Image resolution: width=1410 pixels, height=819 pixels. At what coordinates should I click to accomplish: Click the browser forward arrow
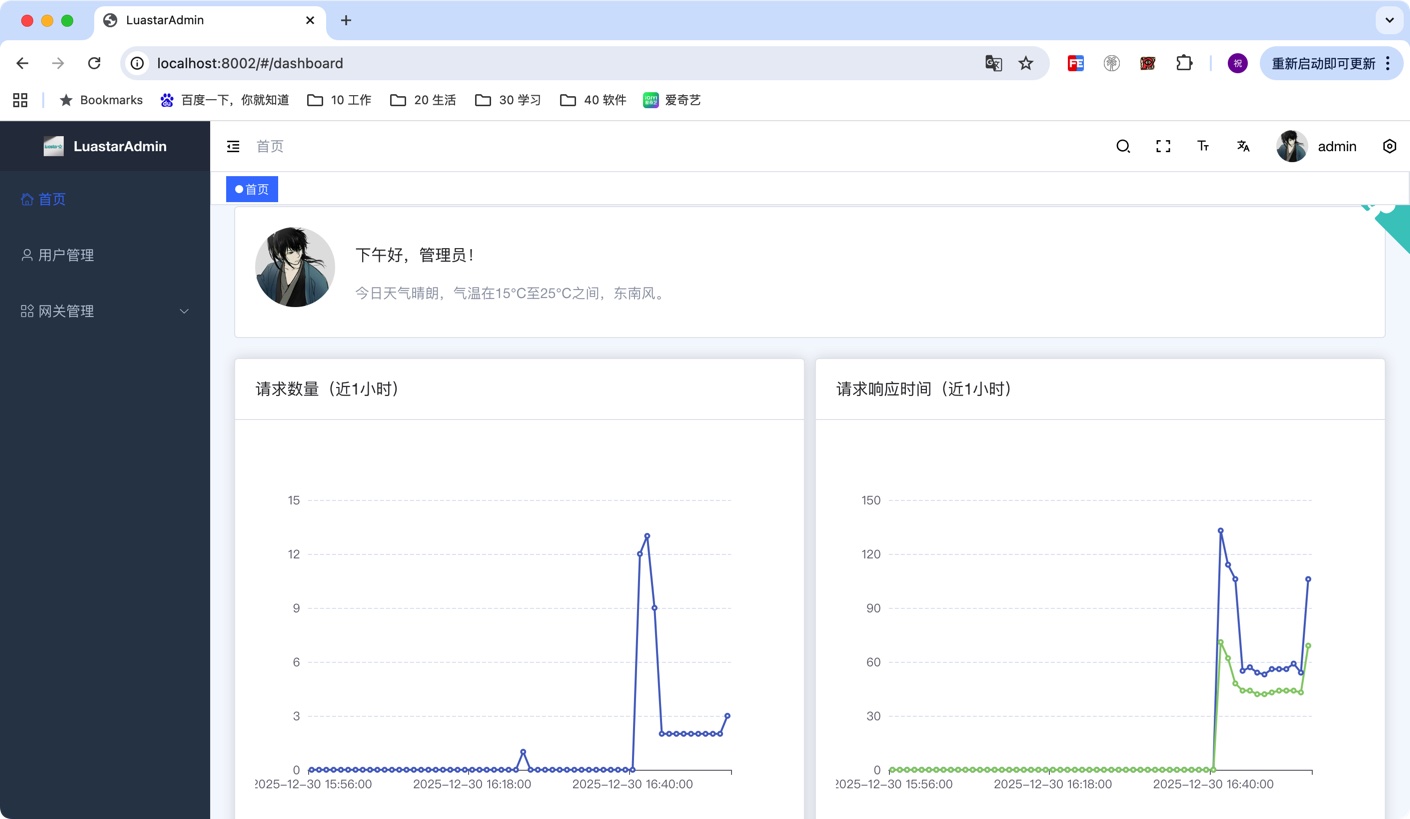point(58,63)
